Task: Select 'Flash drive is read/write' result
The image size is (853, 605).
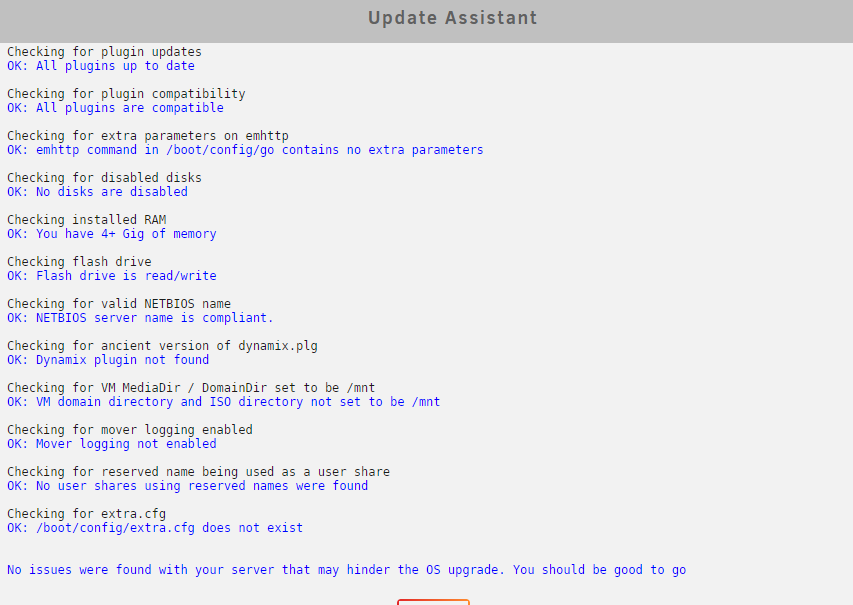Action: (112, 275)
